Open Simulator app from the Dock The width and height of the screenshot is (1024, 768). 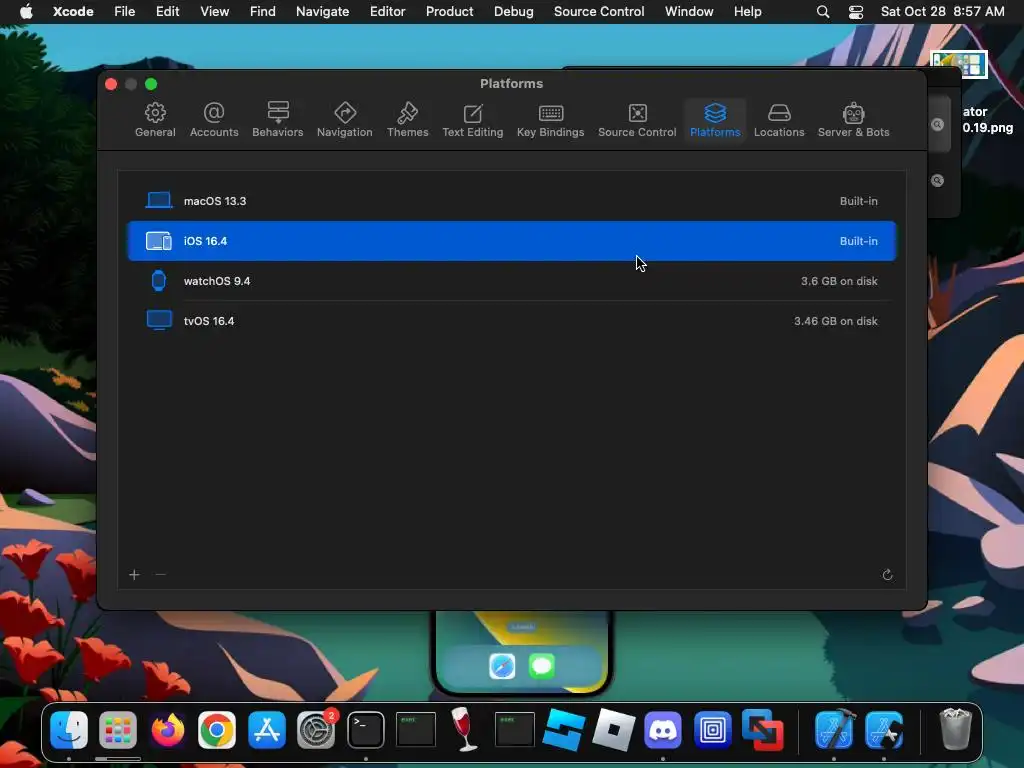[x=884, y=729]
